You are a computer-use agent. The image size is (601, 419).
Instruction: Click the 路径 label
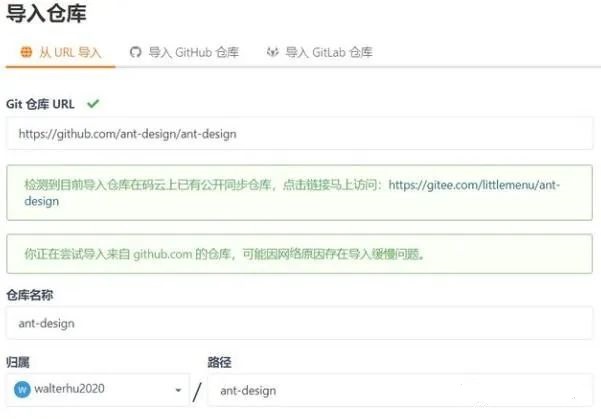[x=219, y=362]
